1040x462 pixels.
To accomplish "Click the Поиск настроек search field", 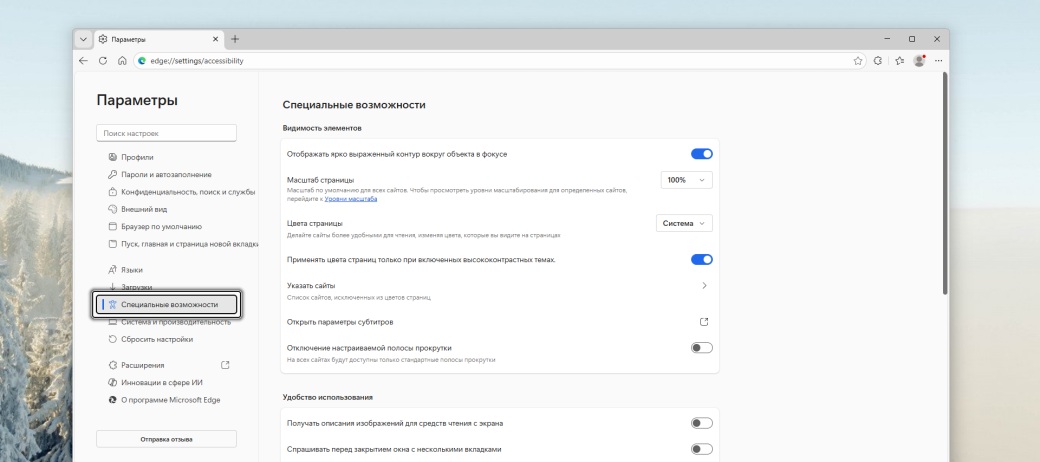I will (166, 132).
